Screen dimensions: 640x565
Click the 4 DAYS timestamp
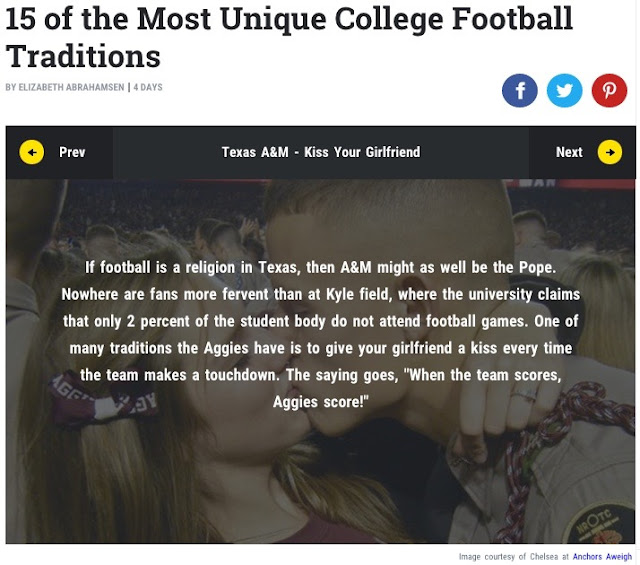[146, 88]
